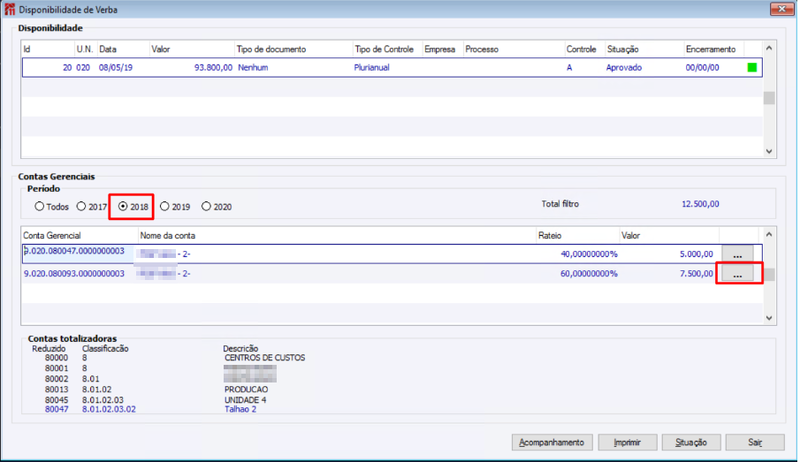Image resolution: width=800 pixels, height=462 pixels.
Task: Click scroll up arrow of Disponibilidade grid
Action: (769, 48)
